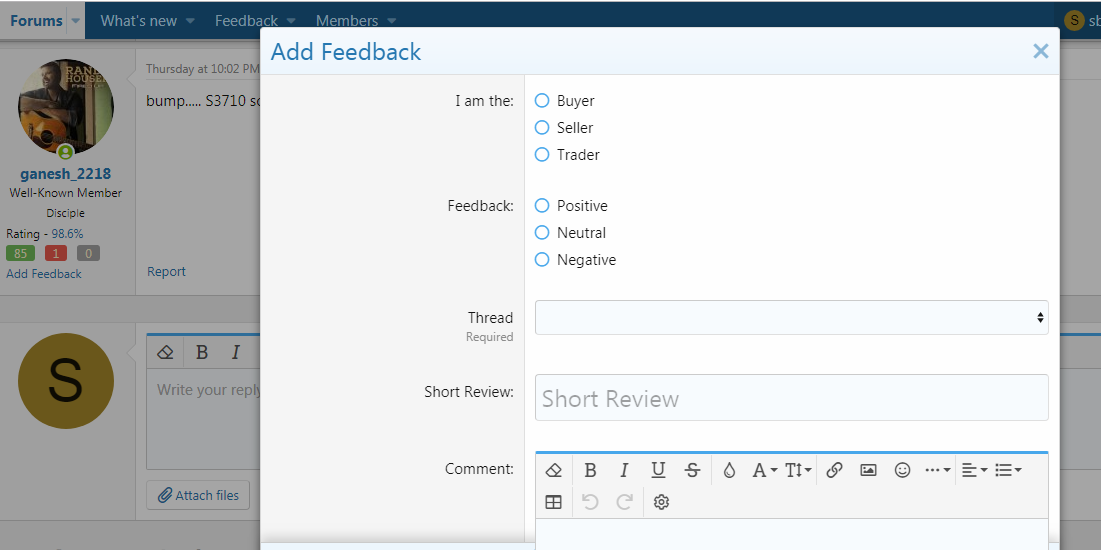
Task: Open the Text color droplet tool
Action: click(729, 470)
